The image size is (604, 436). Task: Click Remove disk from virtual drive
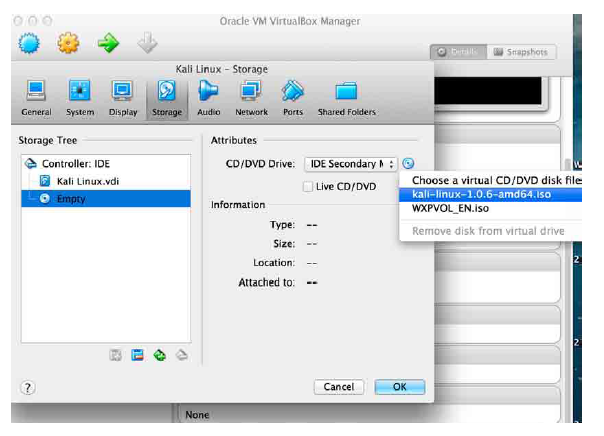point(491,231)
